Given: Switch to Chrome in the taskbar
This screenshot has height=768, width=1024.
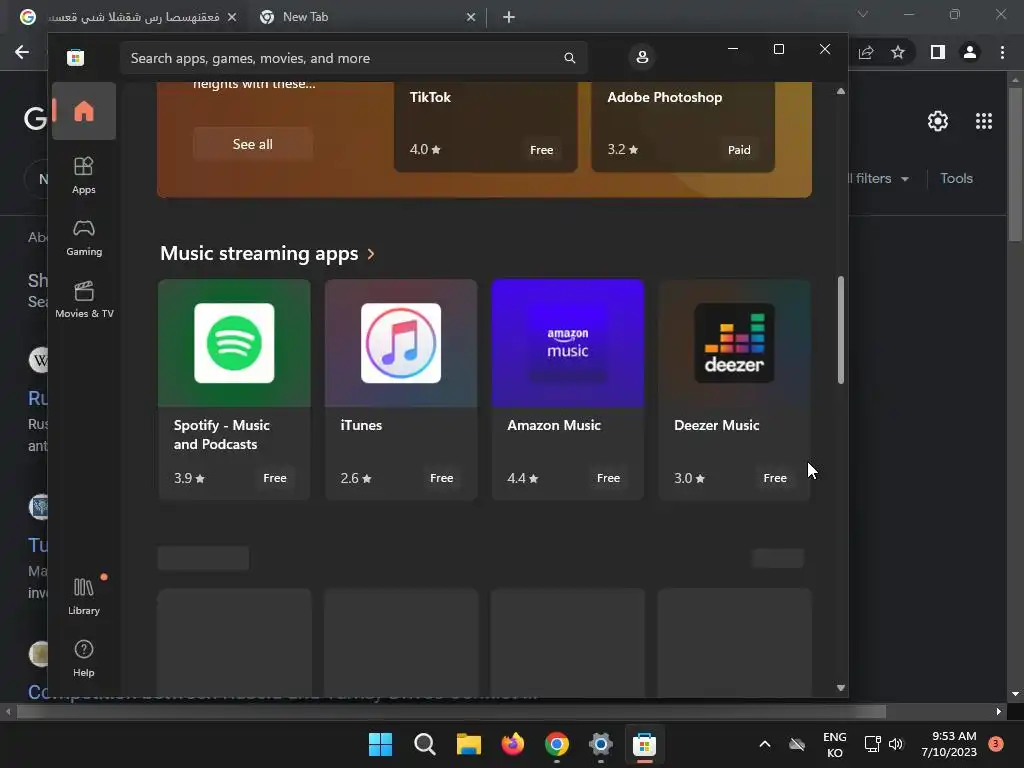Looking at the screenshot, I should click(556, 744).
